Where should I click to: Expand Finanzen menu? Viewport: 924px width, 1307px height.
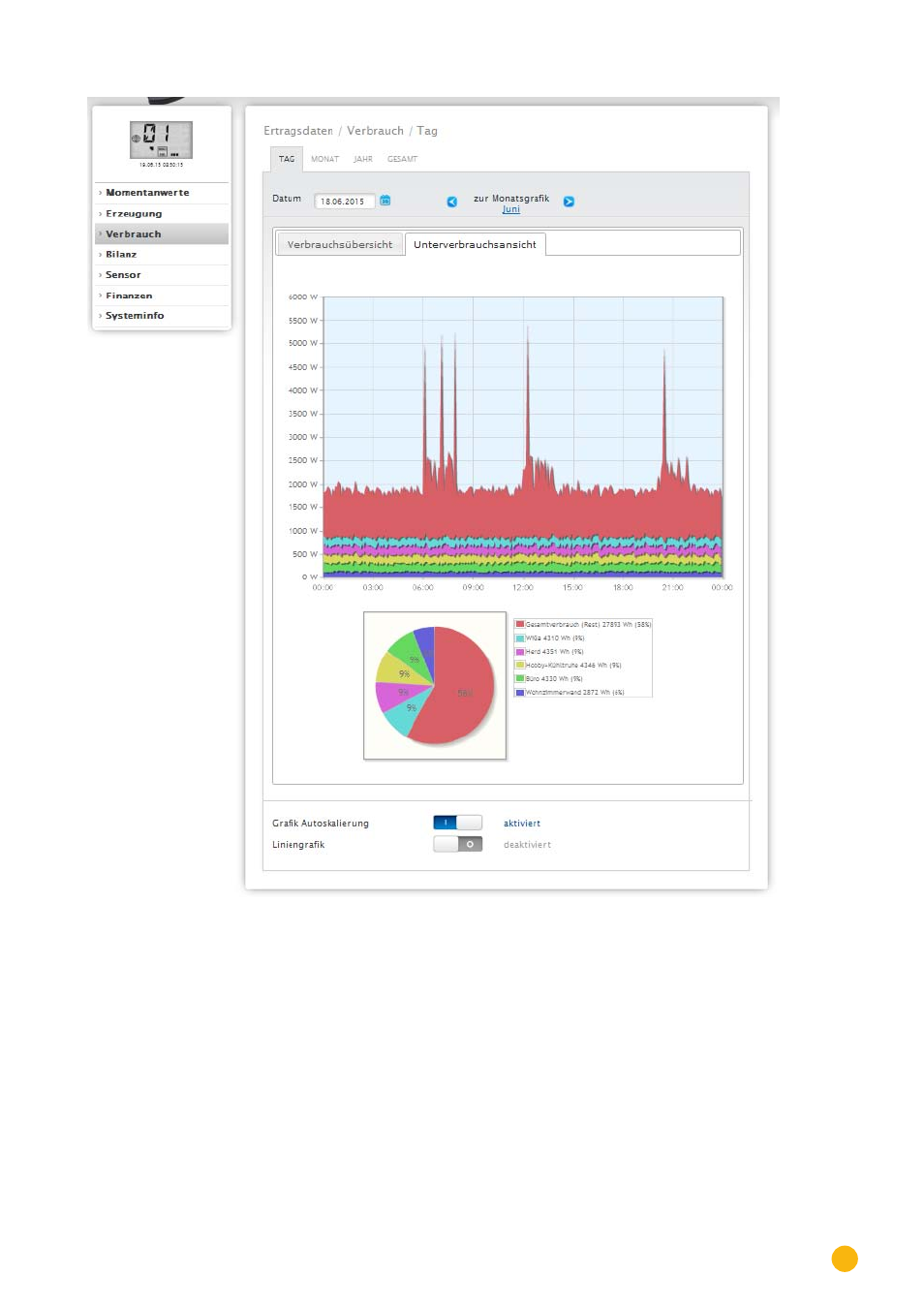pyautogui.click(x=162, y=296)
